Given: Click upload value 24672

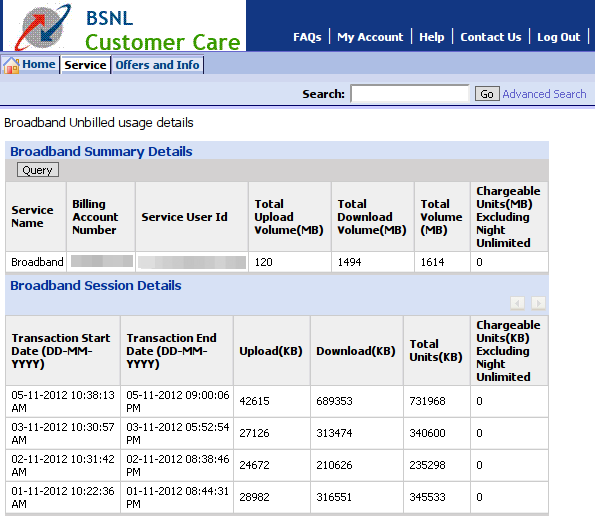Looking at the screenshot, I should pos(254,465).
